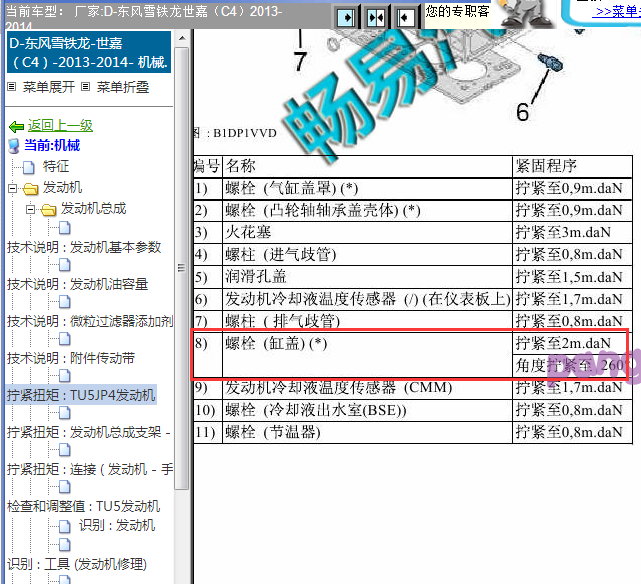The width and height of the screenshot is (641, 584).
Task: Click the engine diagram label 6
Action: point(522,112)
